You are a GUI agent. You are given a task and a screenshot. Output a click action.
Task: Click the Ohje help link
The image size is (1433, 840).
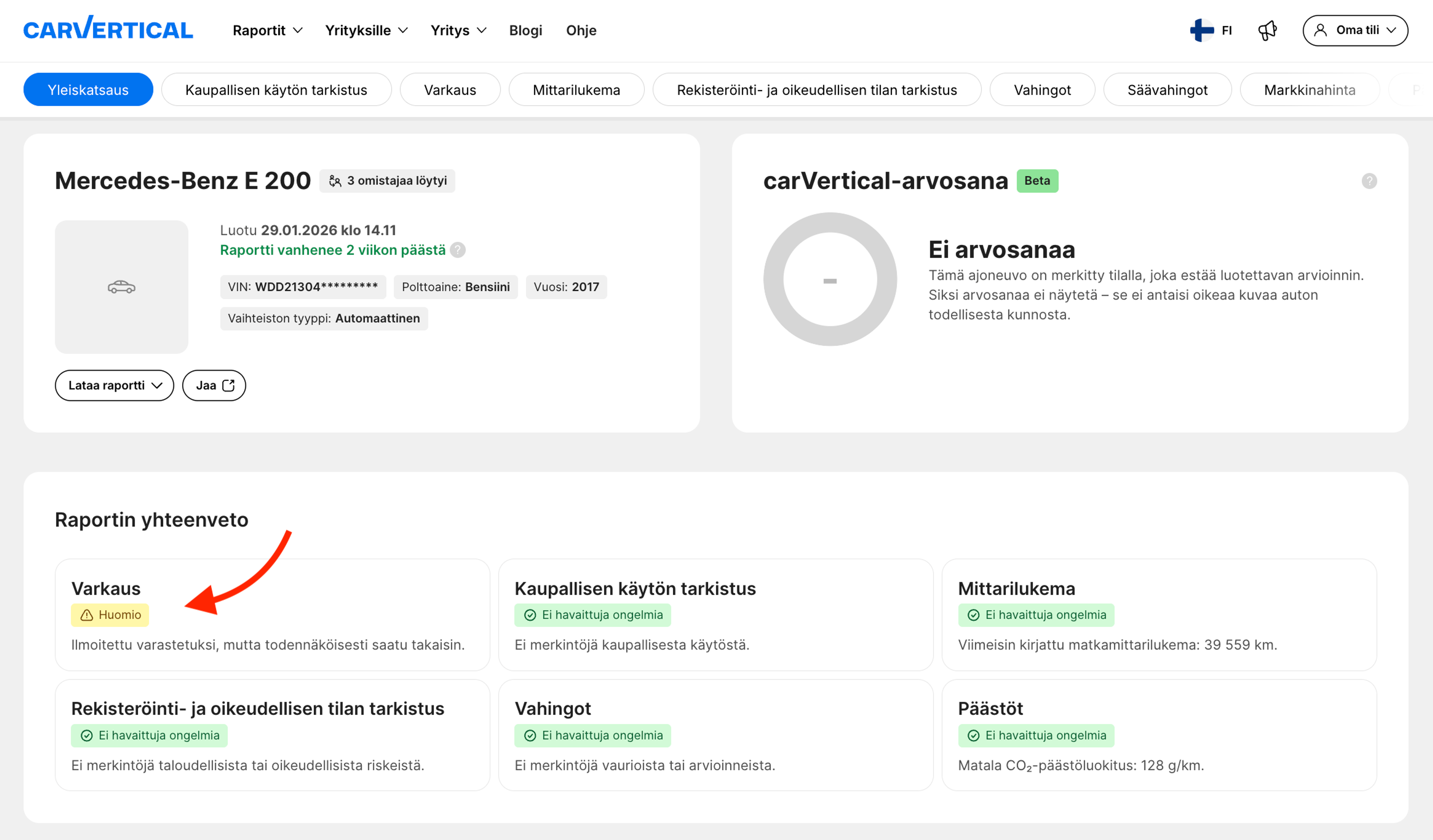coord(581,30)
